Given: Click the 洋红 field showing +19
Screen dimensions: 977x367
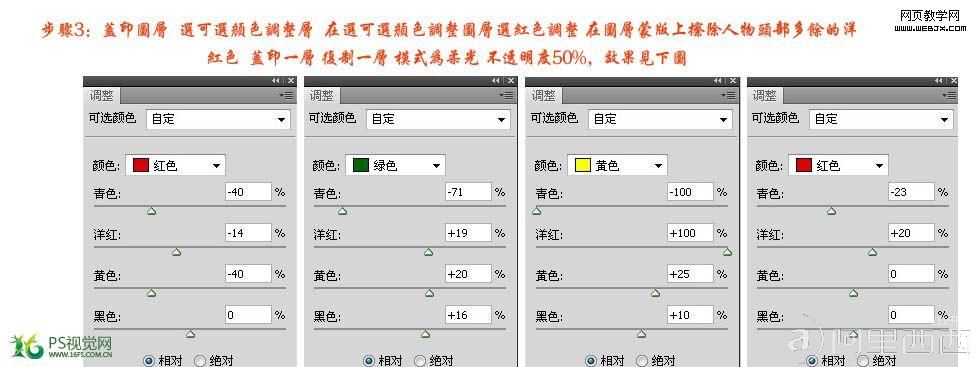Looking at the screenshot, I should 469,233.
